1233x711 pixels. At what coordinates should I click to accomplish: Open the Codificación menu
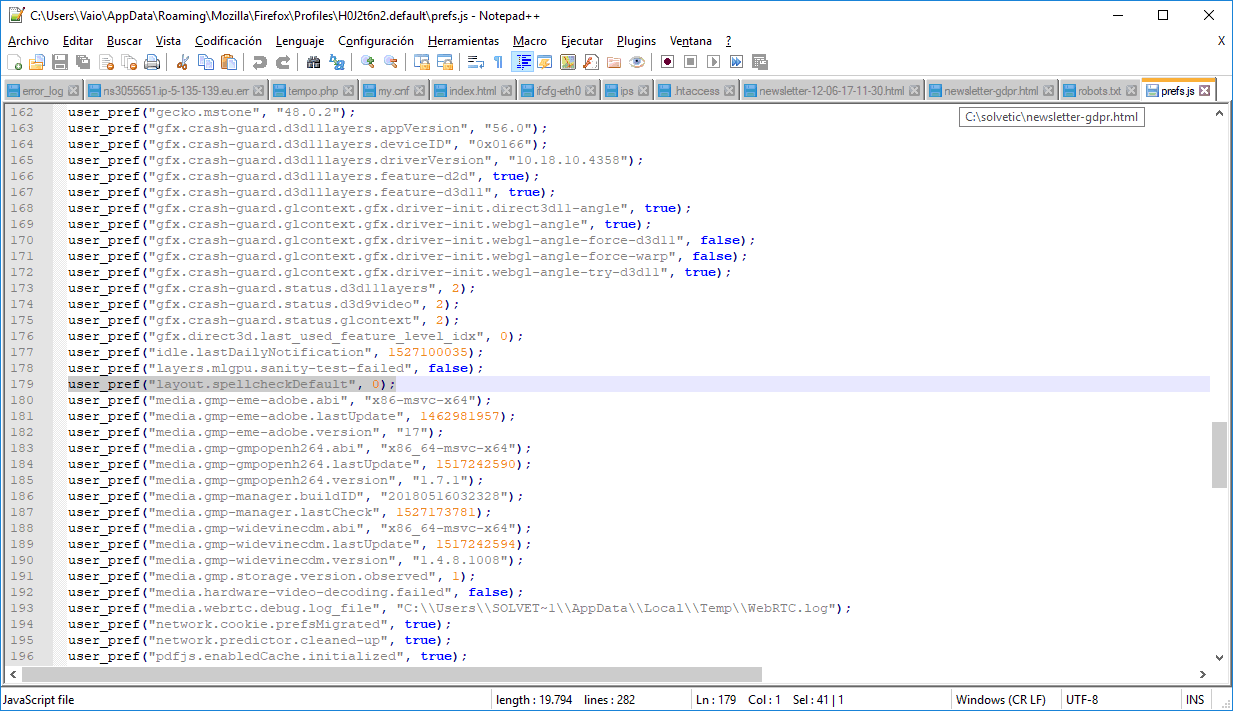coord(228,41)
